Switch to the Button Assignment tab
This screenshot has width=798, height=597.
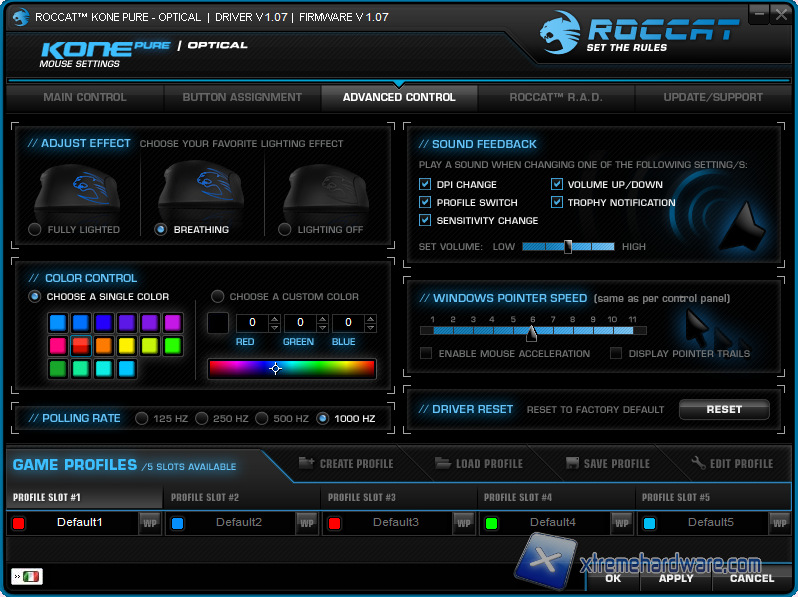(x=242, y=97)
